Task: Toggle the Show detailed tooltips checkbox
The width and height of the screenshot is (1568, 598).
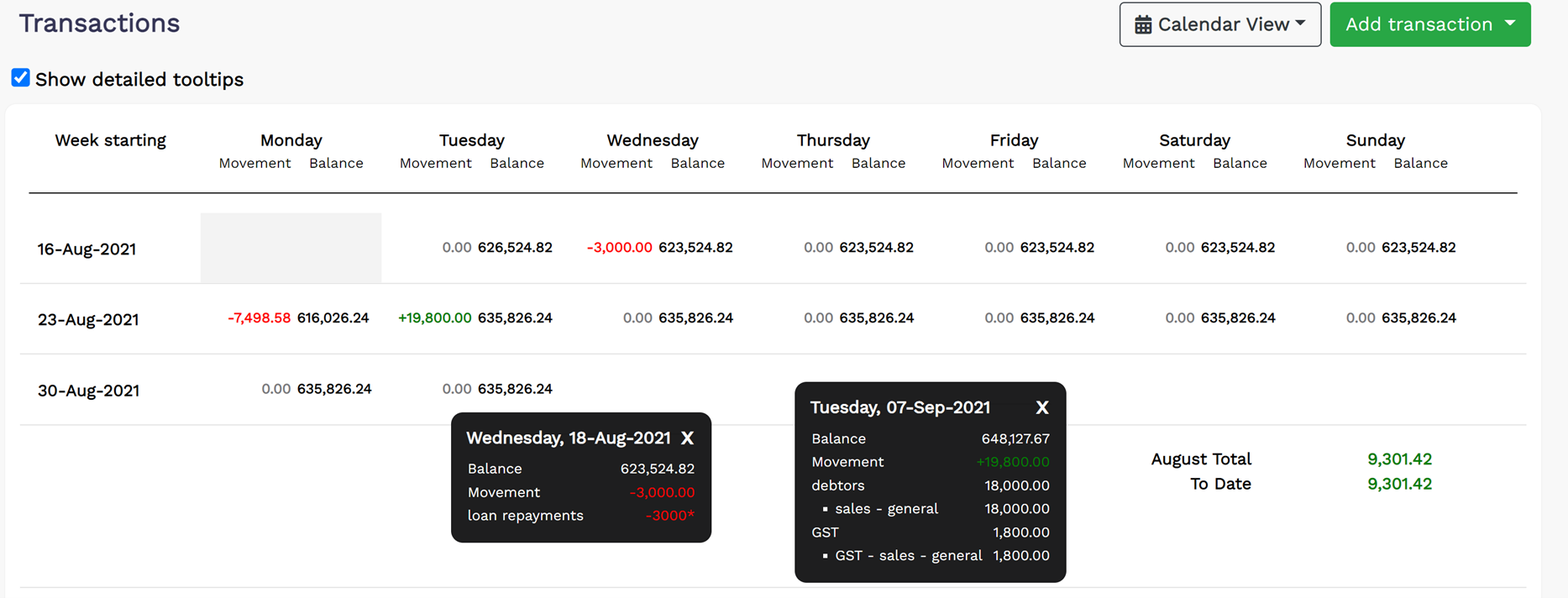Action: (20, 77)
